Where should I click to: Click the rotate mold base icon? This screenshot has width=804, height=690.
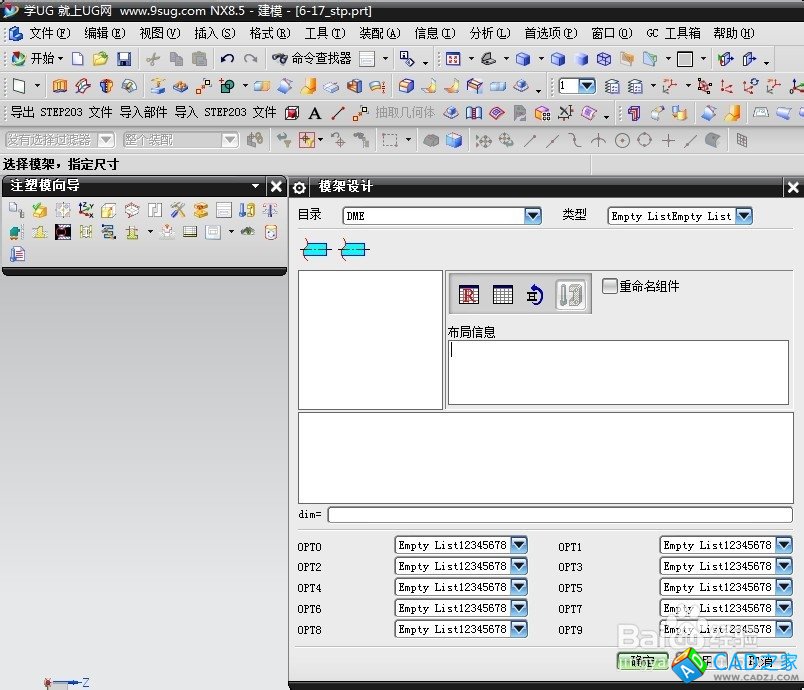(535, 294)
